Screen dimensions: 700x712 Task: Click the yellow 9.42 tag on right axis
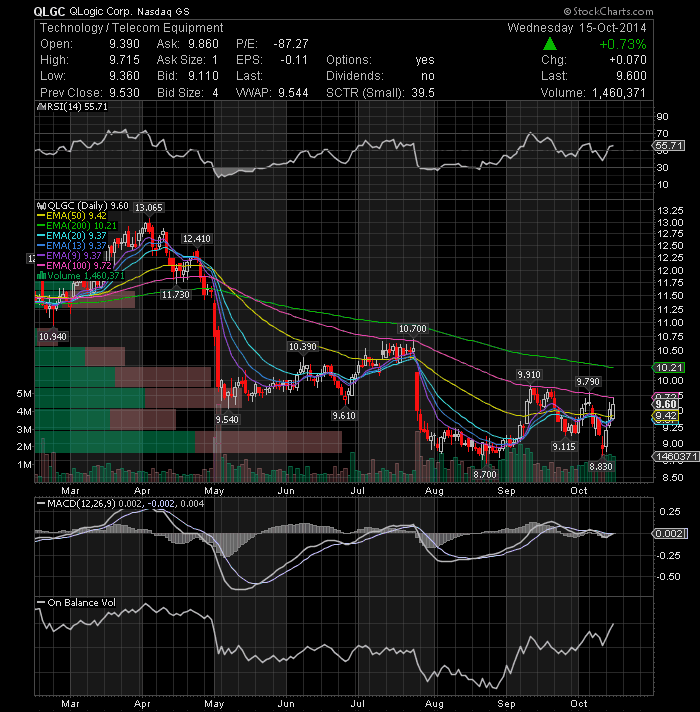click(666, 415)
